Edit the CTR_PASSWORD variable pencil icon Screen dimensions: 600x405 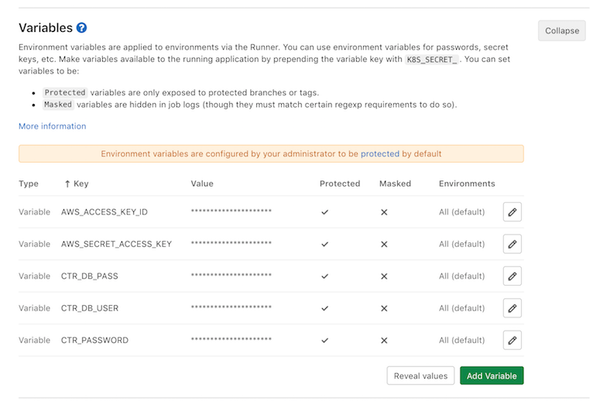(512, 340)
